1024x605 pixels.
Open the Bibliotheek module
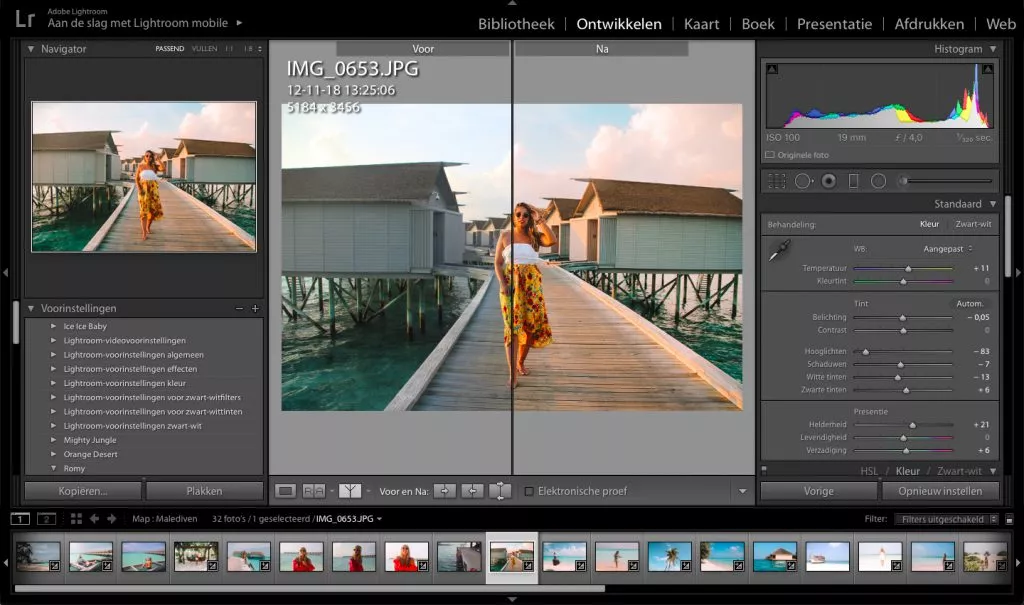click(516, 24)
